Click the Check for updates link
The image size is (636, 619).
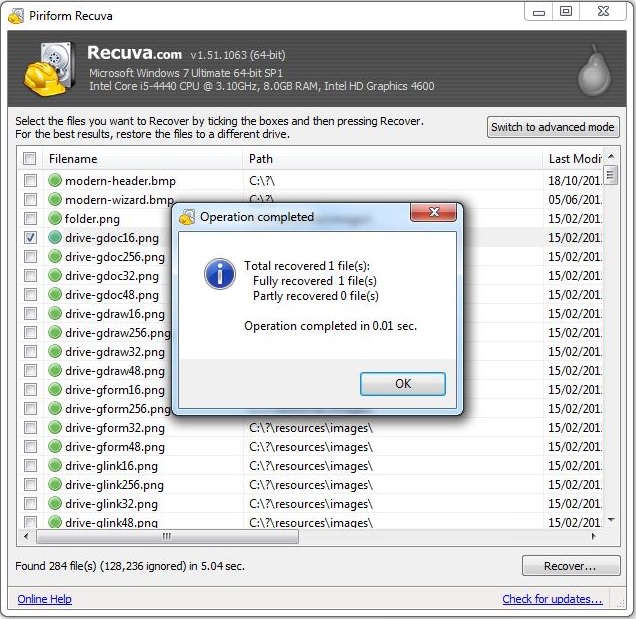552,599
